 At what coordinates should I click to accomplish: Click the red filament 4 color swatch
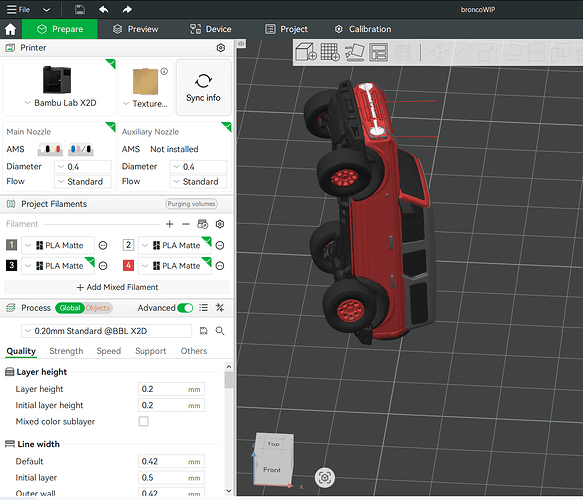(x=128, y=265)
